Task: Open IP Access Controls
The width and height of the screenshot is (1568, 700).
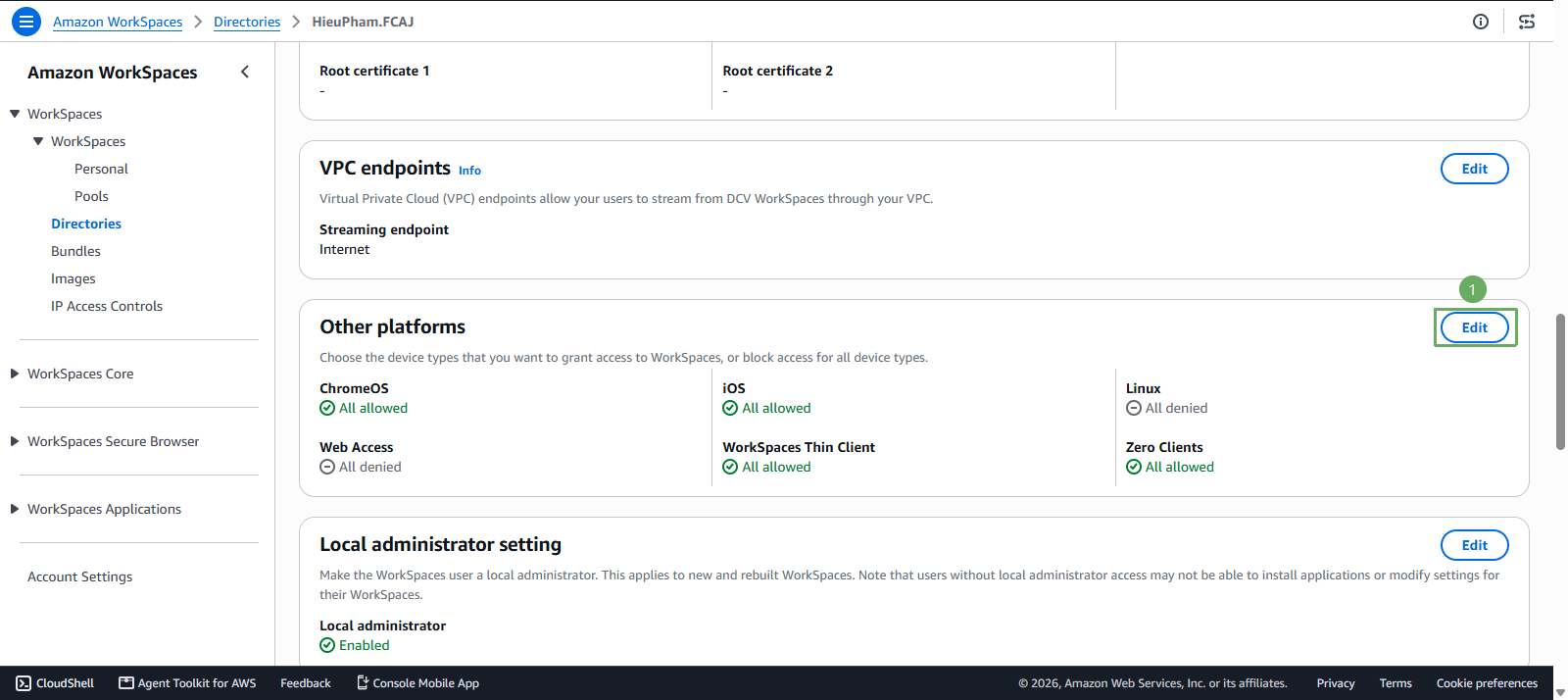Action: [x=107, y=306]
